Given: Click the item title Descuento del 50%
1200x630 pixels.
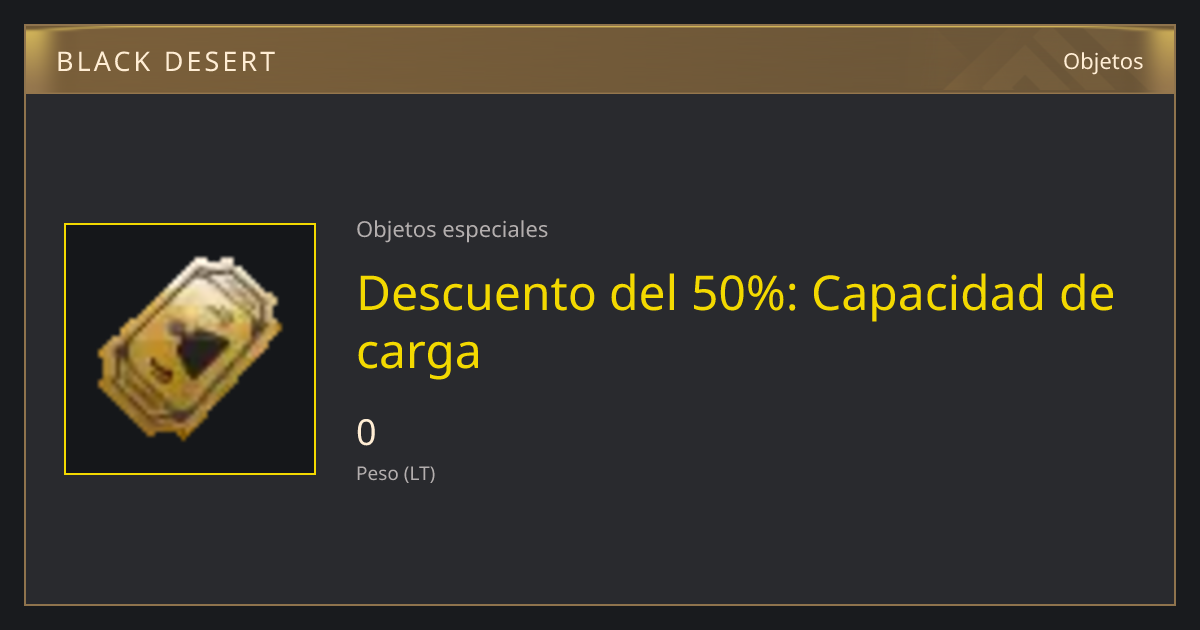Looking at the screenshot, I should 576,293.
